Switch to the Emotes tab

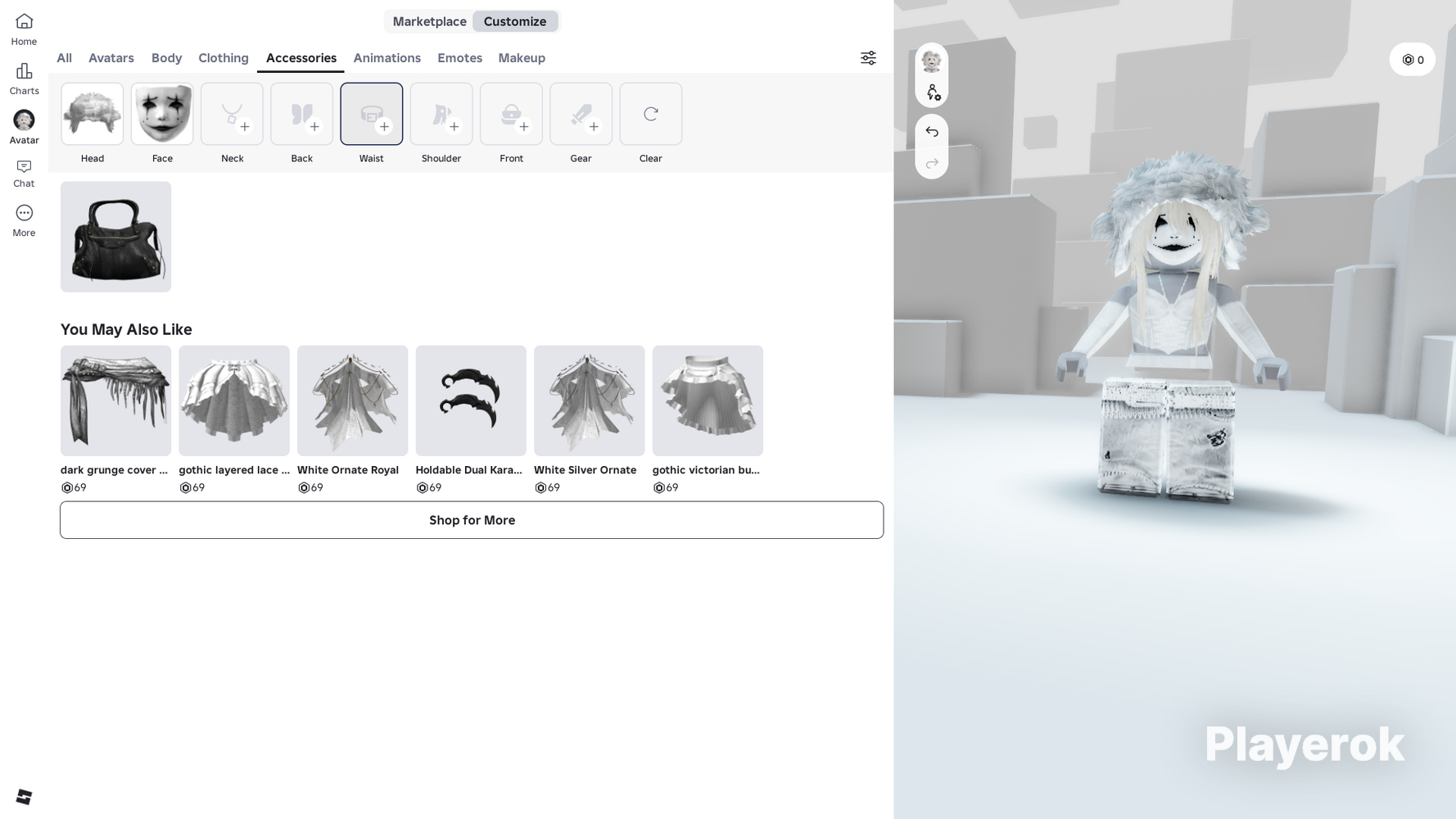459,58
